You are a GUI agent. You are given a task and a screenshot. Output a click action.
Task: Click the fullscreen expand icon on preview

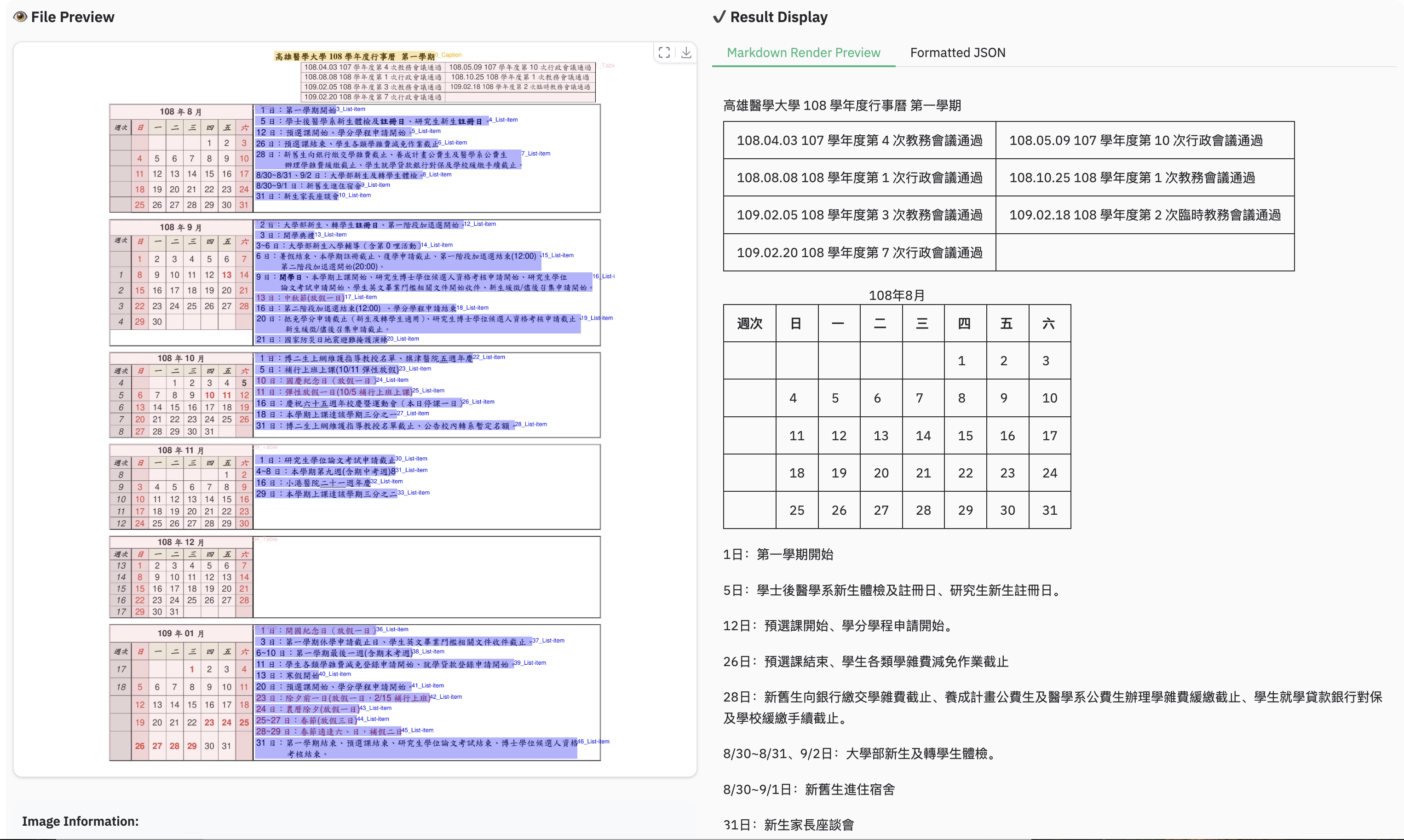pos(664,52)
